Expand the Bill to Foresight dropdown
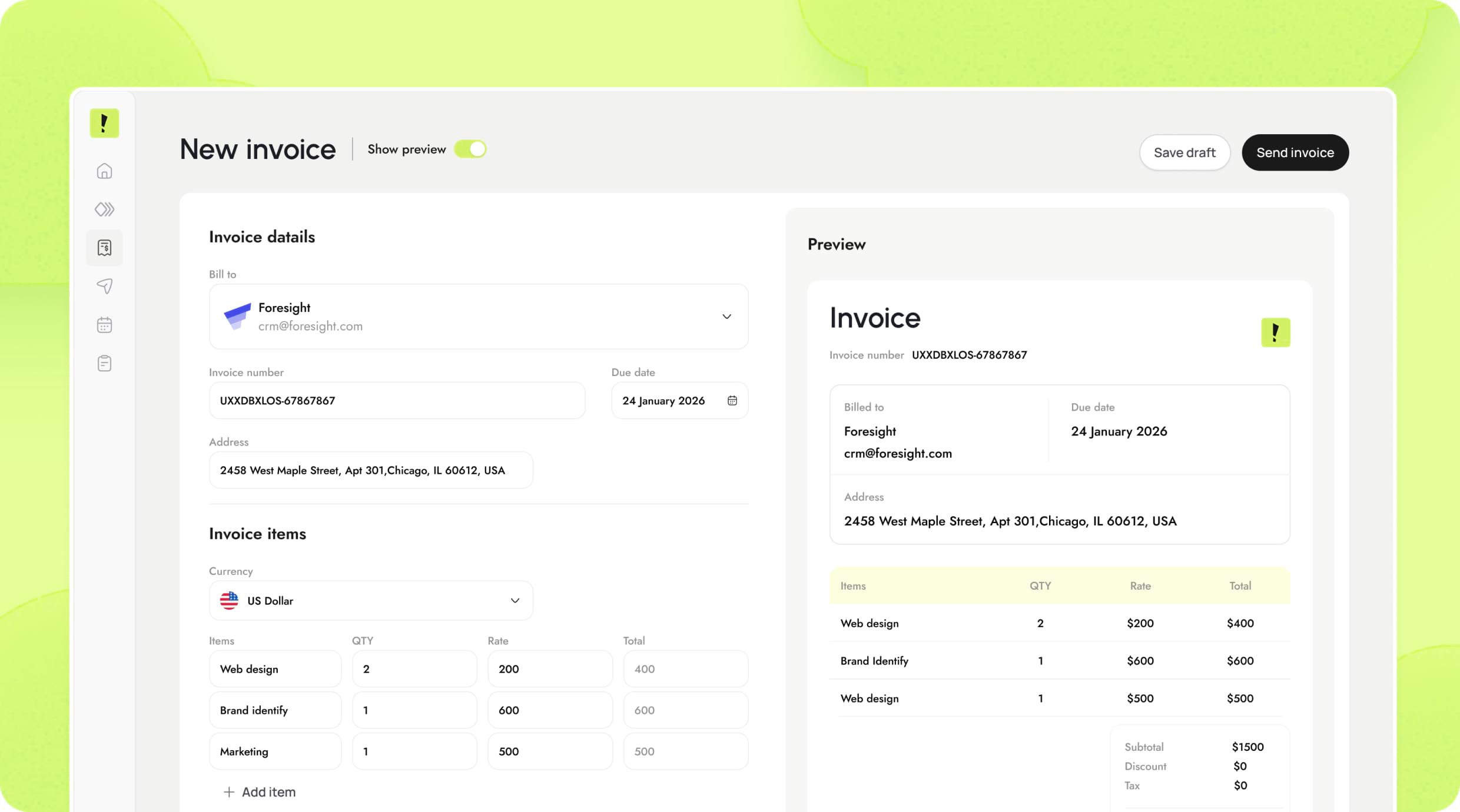 479,317
